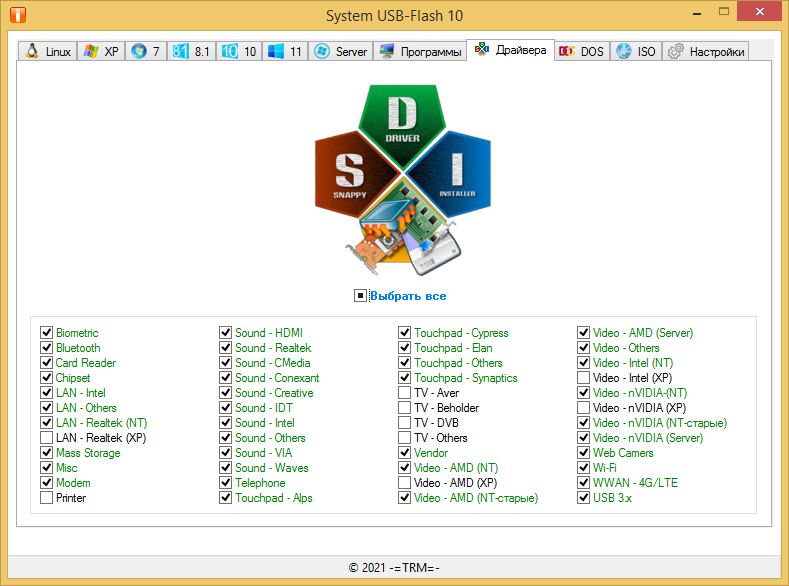This screenshot has height=586, width=789.
Task: Open the Windows 10 tab
Action: click(x=239, y=51)
